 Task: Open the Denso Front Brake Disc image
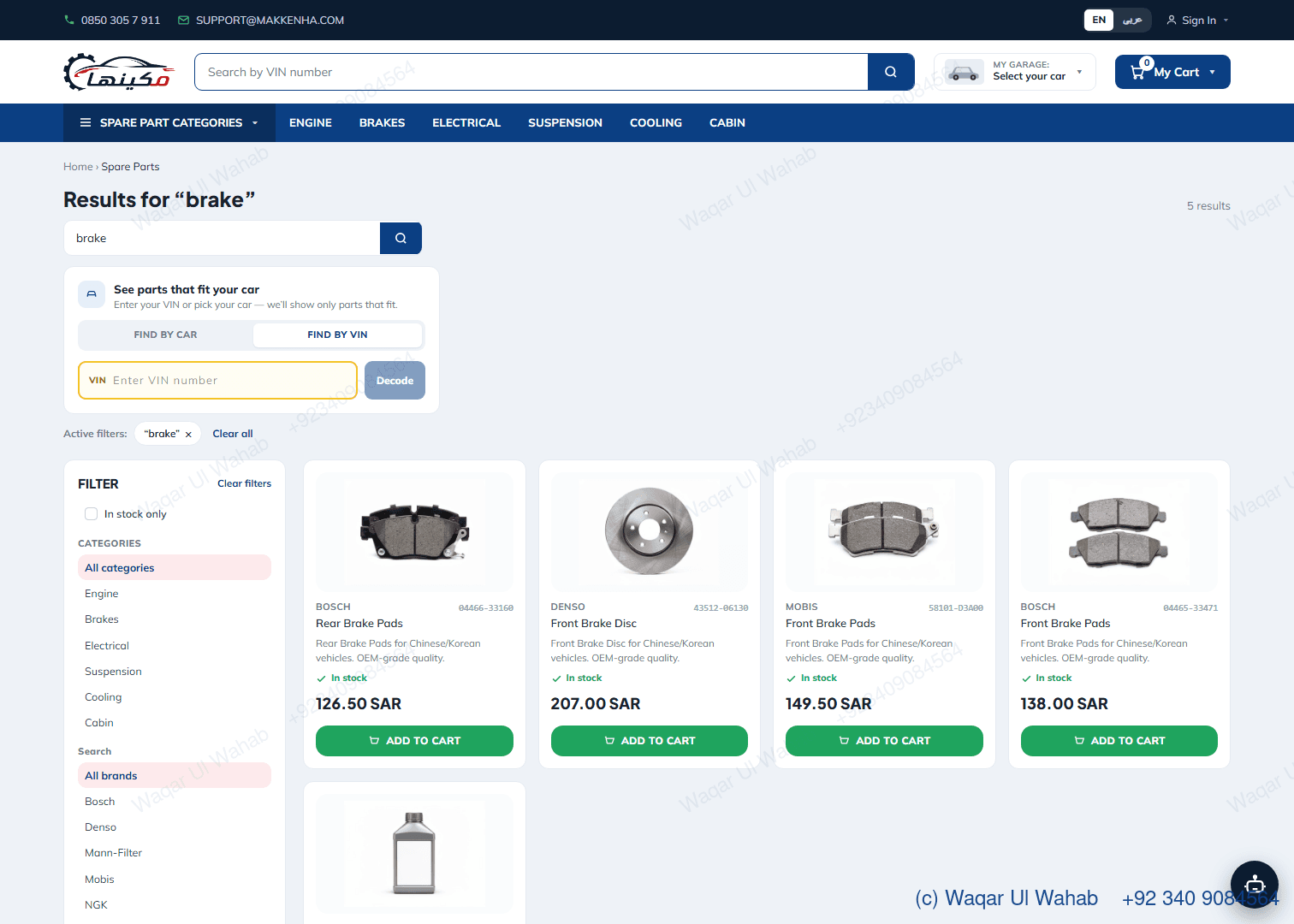[x=650, y=531]
